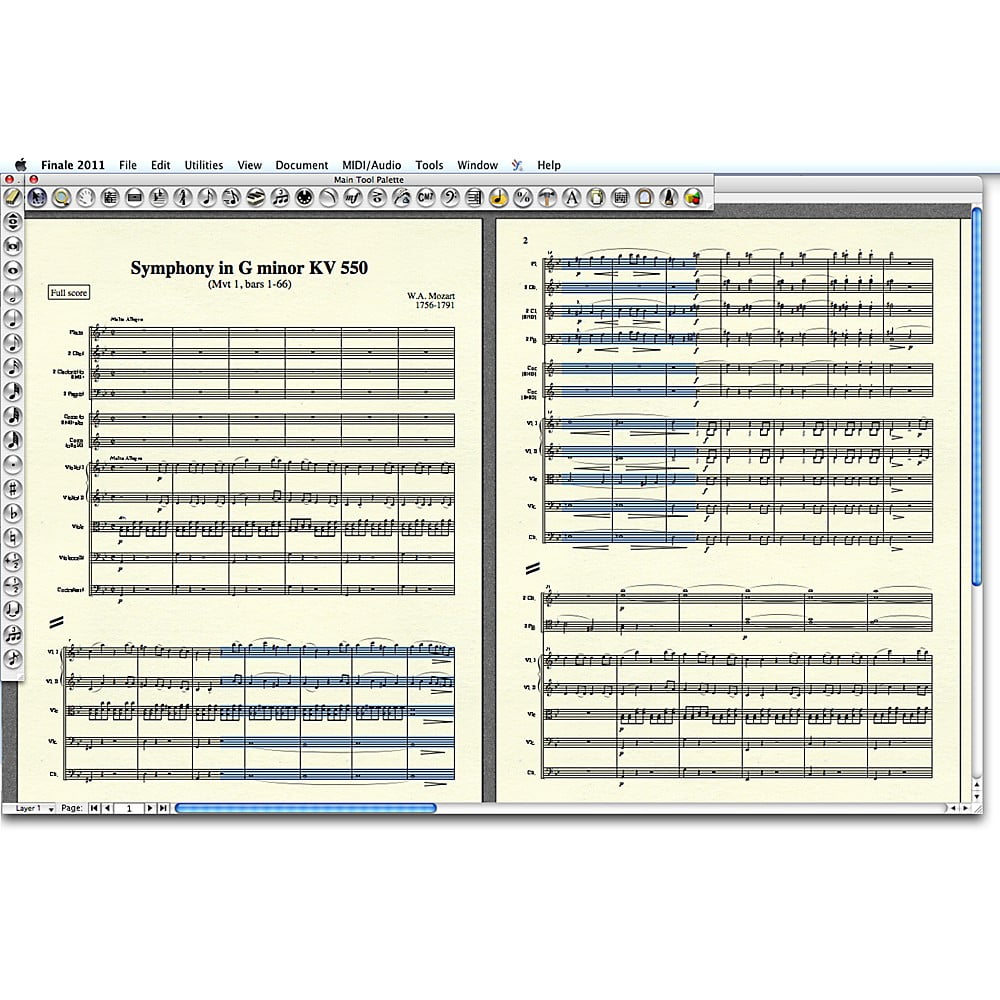Image resolution: width=1000 pixels, height=1000 pixels.
Task: Click the horizontal scrollbar thumb
Action: pos(305,808)
